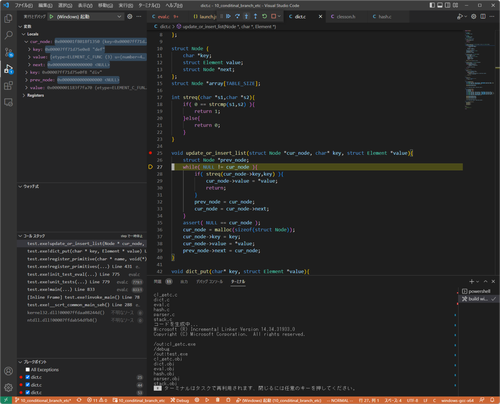This screenshot has width=500, height=404.
Task: Open the Run code icon in editor title
Action: 460,16
